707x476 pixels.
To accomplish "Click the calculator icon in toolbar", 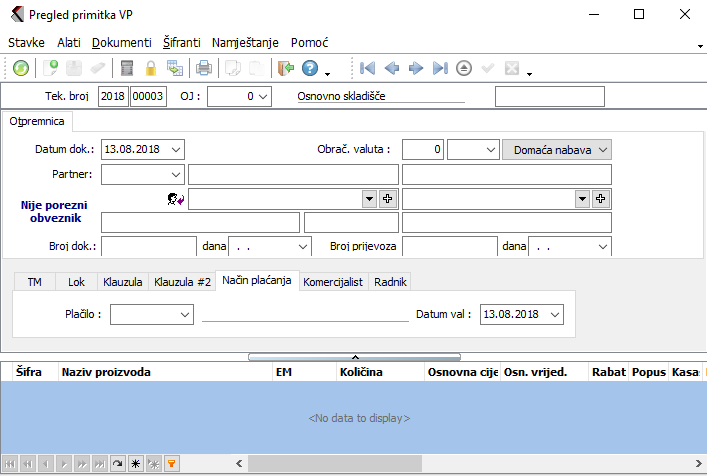I will pyautogui.click(x=127, y=68).
